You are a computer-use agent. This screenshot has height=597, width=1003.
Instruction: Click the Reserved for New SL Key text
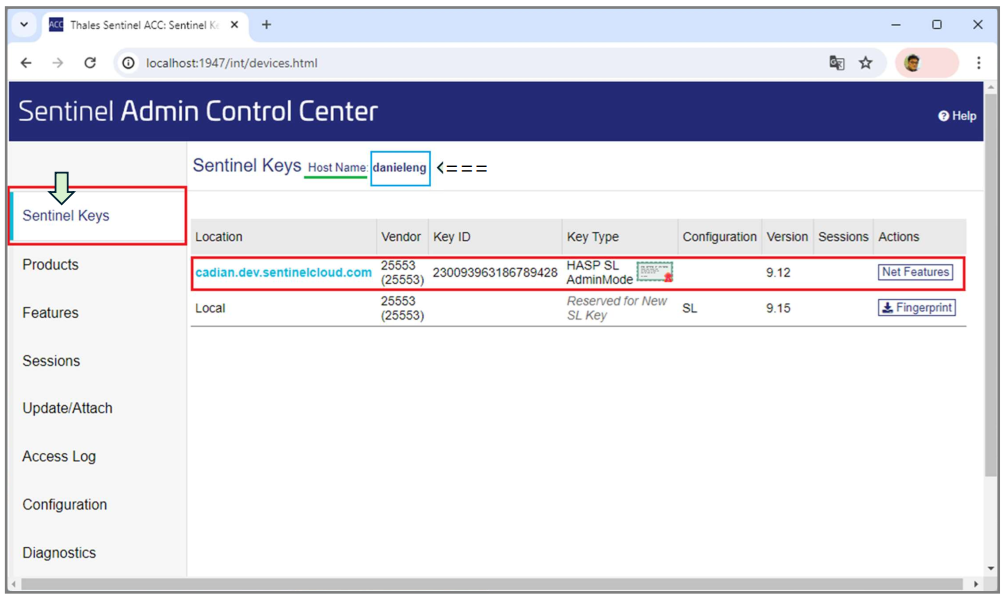tap(617, 308)
